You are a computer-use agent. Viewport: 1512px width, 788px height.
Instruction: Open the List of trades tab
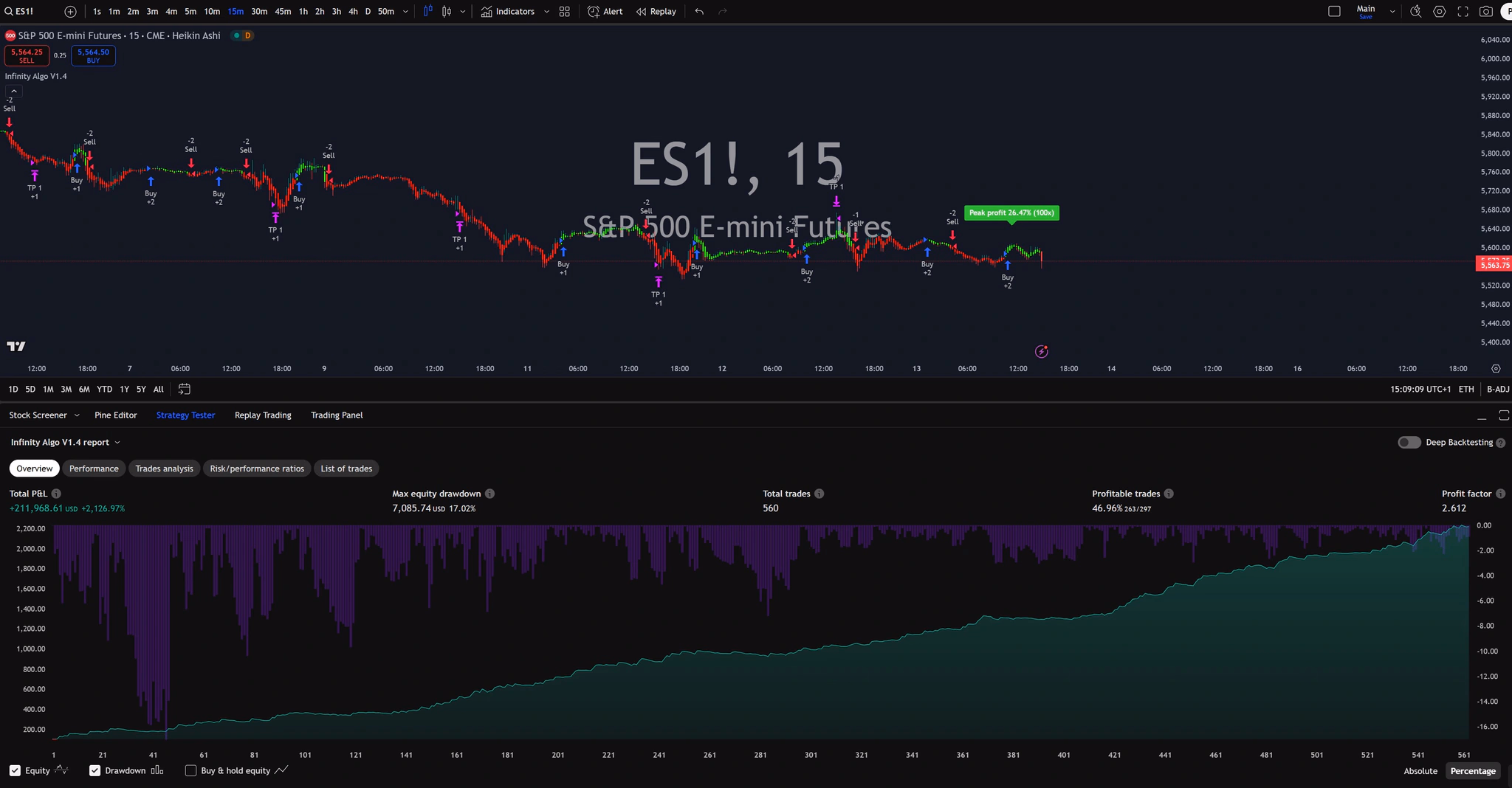pyautogui.click(x=346, y=469)
